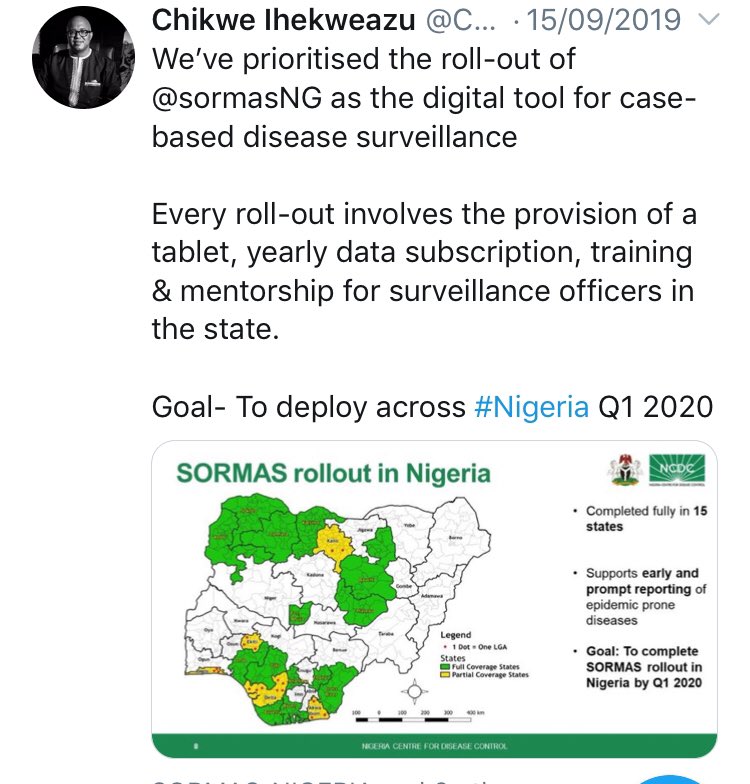
Task: Tap the blue compose circle at bottom
Action: [671, 780]
